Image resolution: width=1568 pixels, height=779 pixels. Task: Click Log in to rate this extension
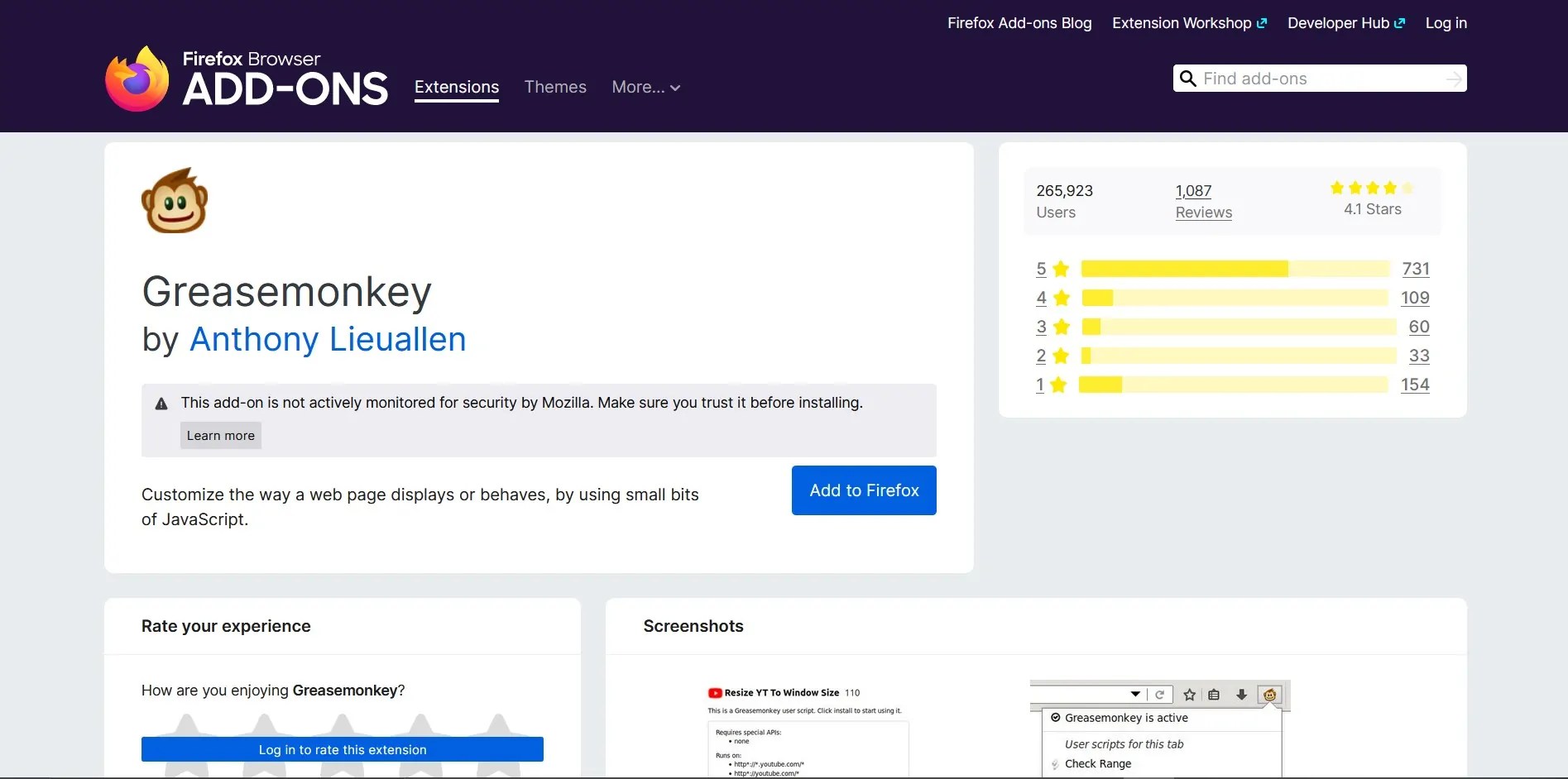pyautogui.click(x=343, y=749)
